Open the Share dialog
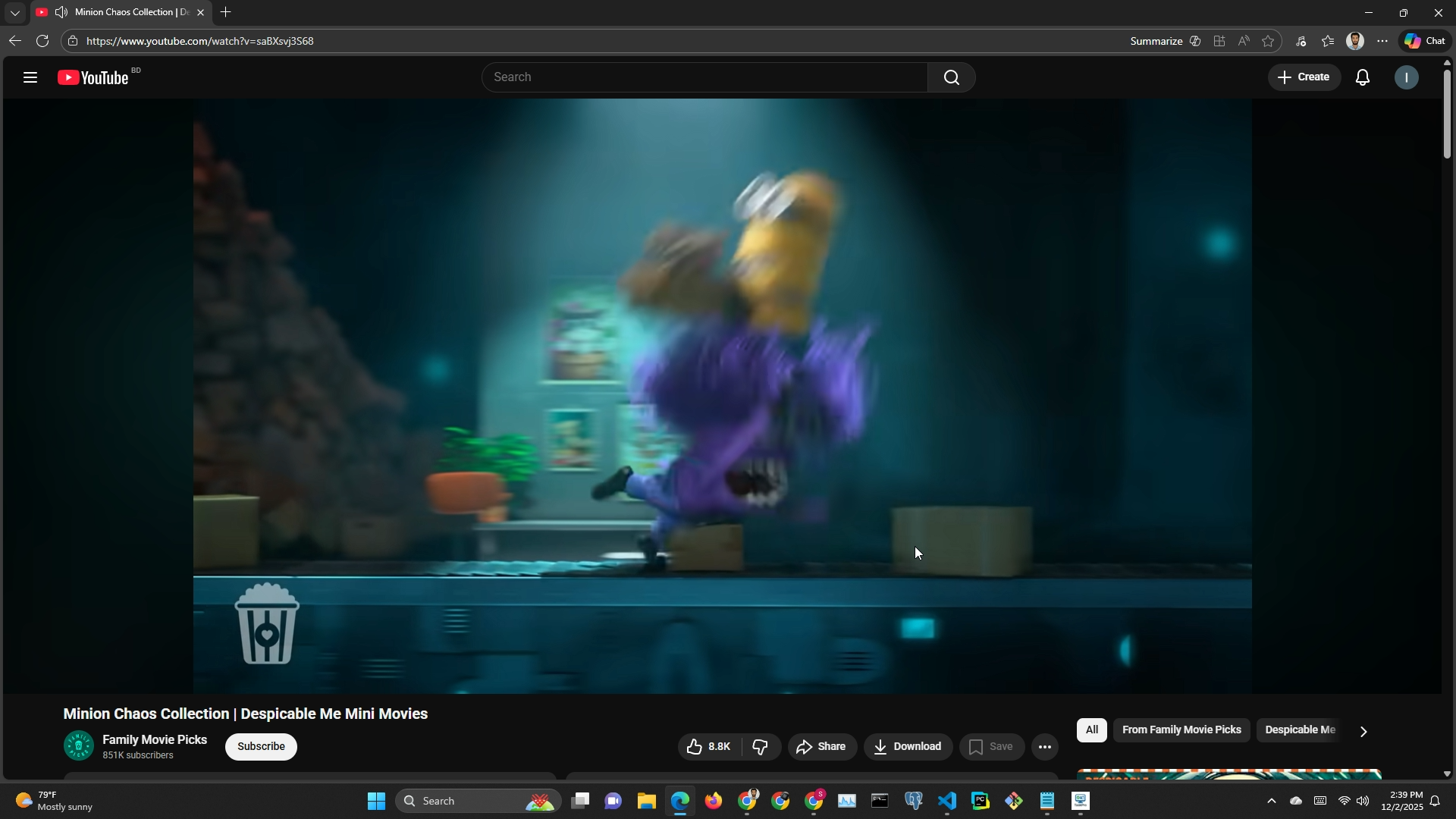This screenshot has width=1456, height=819. (x=821, y=747)
